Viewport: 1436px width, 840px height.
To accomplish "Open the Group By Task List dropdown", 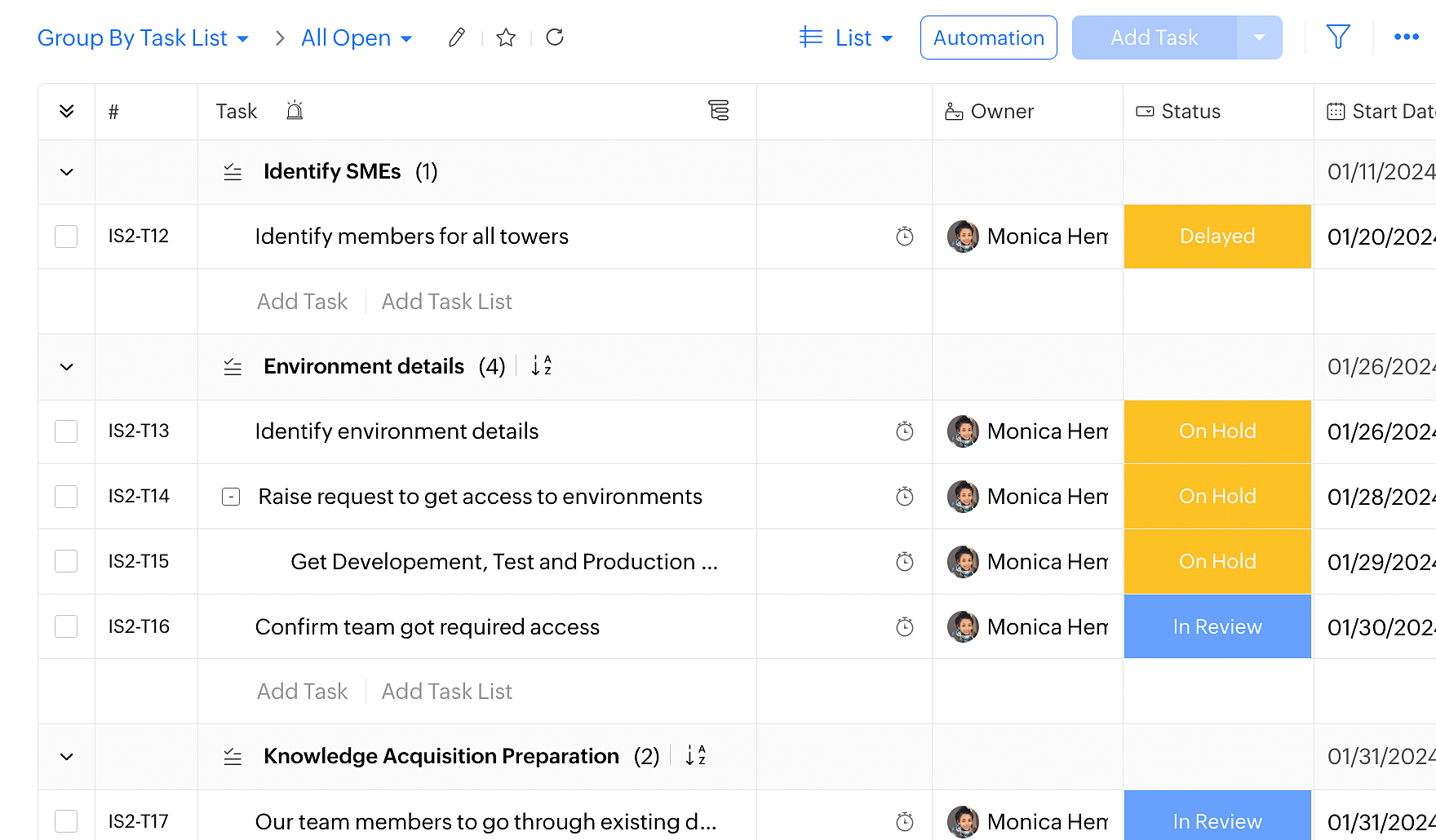I will point(143,38).
